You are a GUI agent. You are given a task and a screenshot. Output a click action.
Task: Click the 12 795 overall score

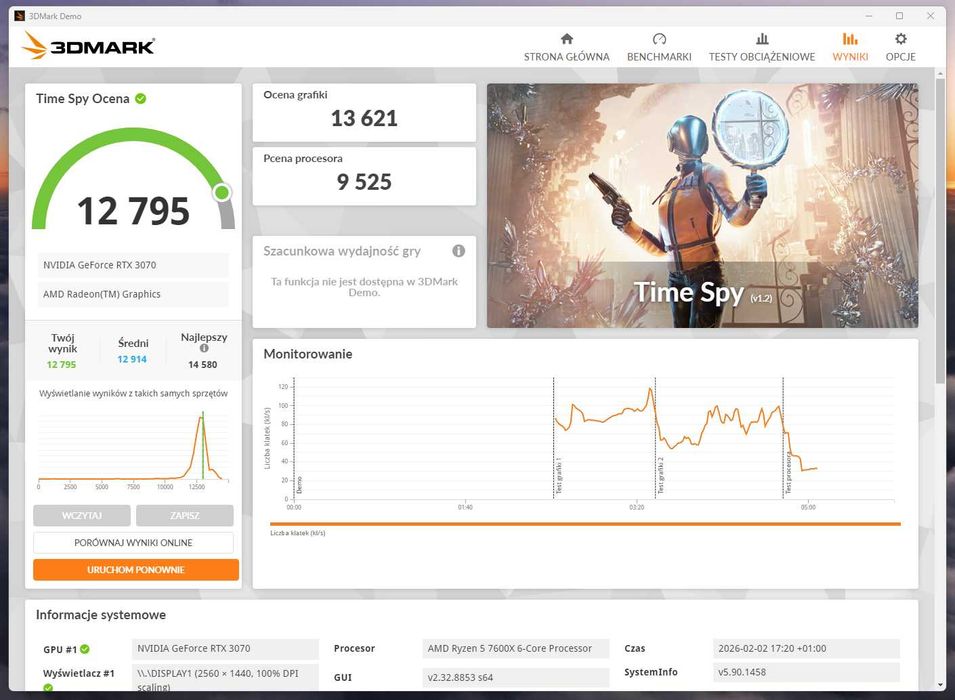[x=133, y=211]
